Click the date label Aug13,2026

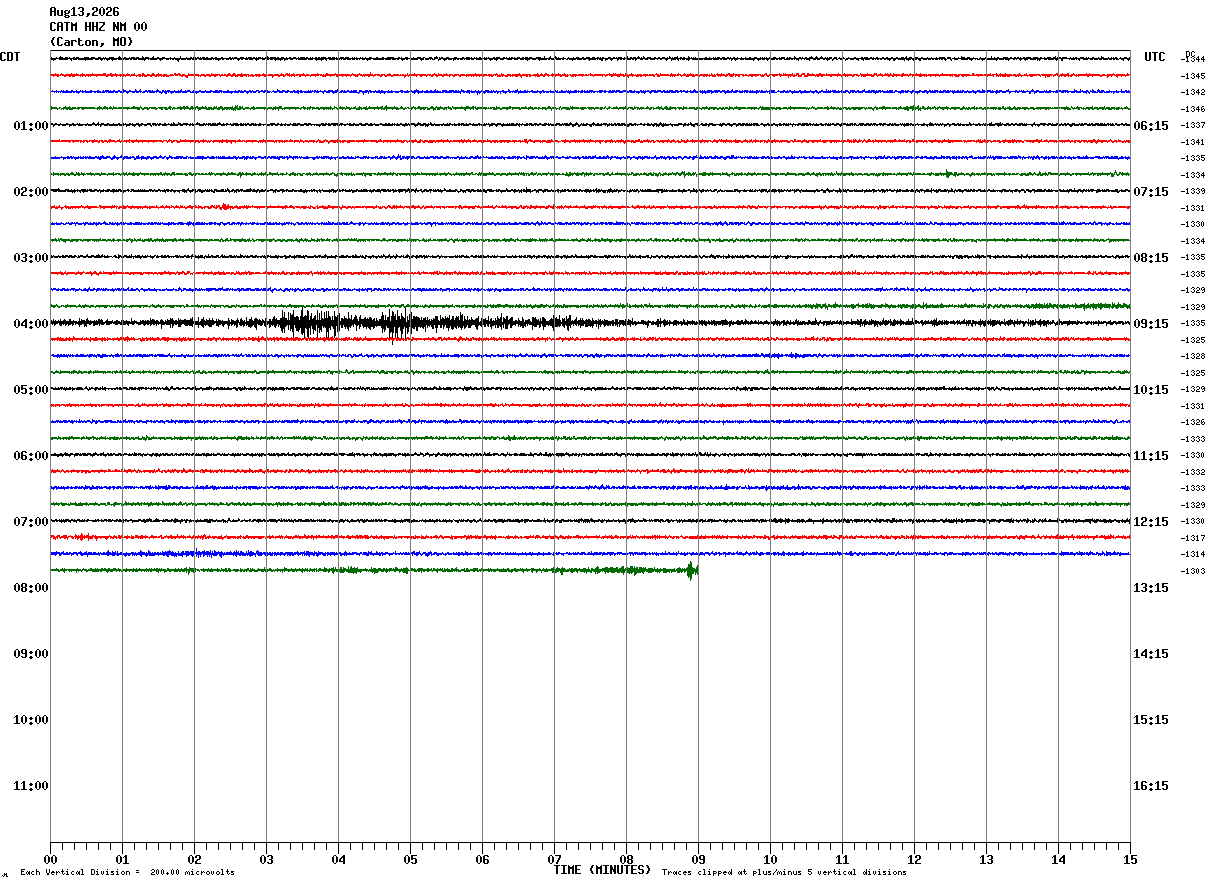coord(84,12)
